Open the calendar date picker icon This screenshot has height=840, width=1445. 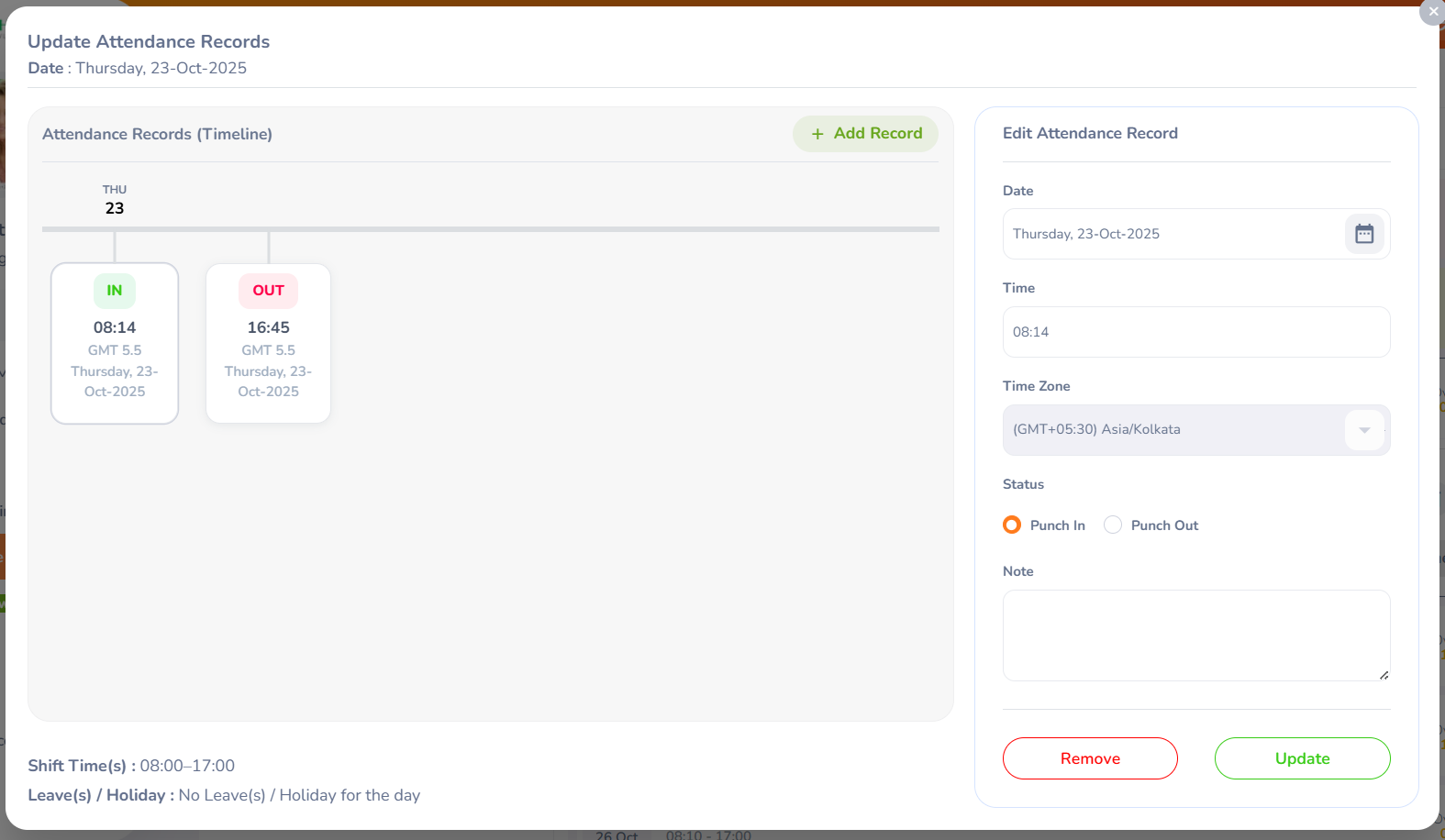(1364, 234)
